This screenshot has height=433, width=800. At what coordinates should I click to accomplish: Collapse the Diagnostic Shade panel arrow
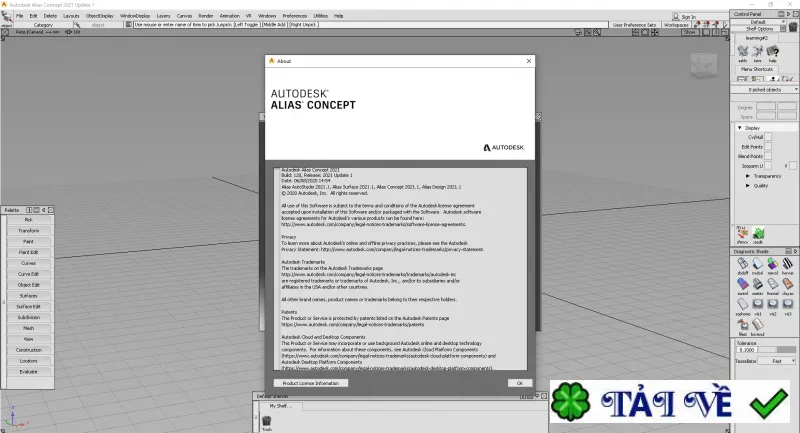[x=795, y=251]
